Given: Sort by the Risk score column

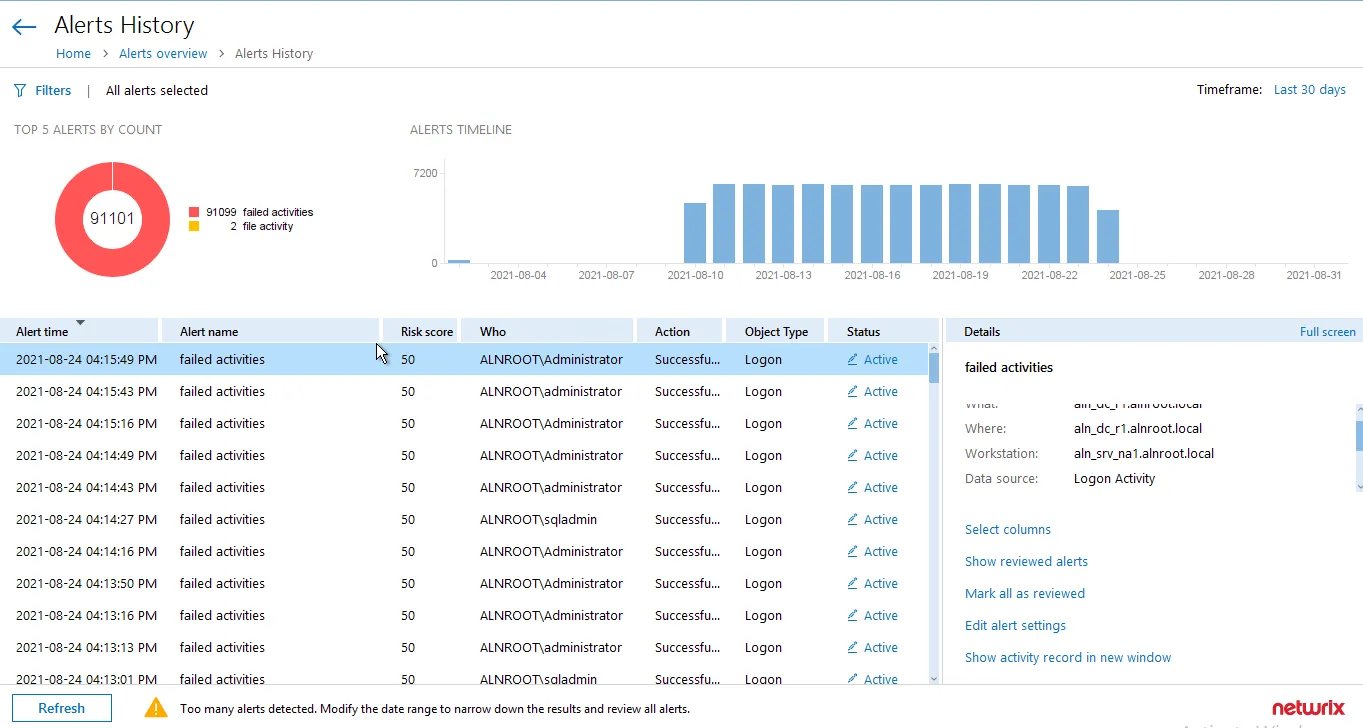Looking at the screenshot, I should pos(427,331).
